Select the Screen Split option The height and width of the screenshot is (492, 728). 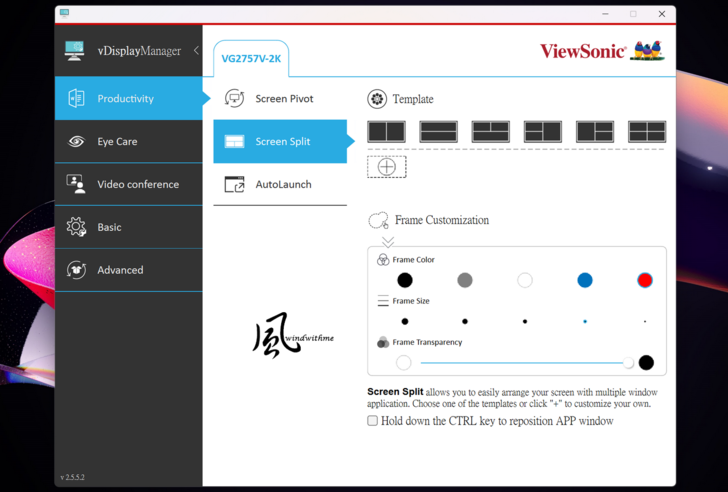[280, 142]
